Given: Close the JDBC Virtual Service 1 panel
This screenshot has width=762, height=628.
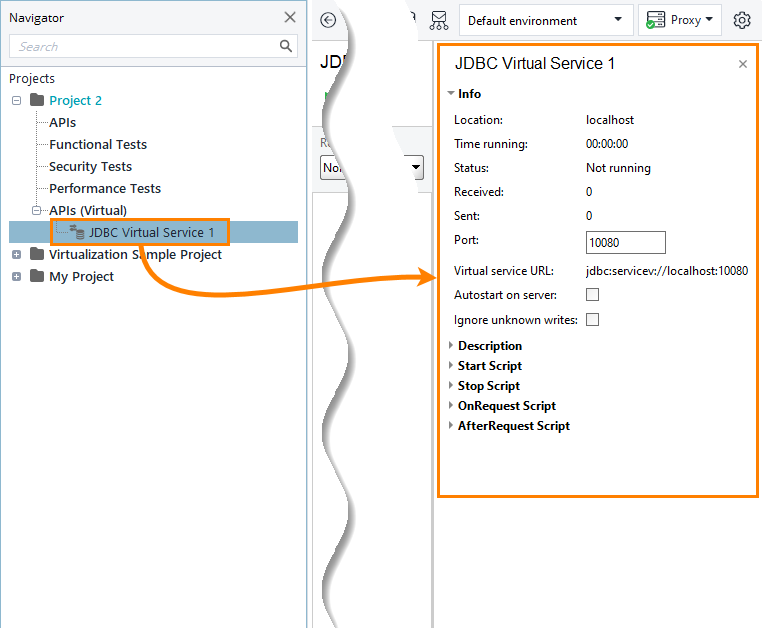Looking at the screenshot, I should (742, 64).
